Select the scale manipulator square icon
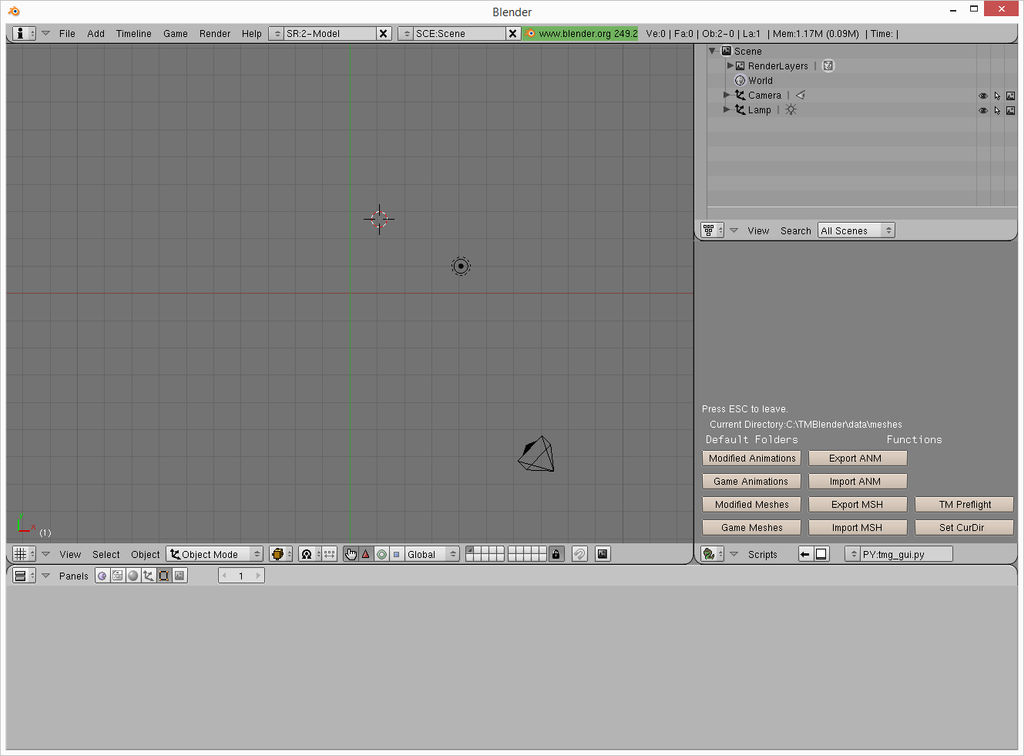This screenshot has height=756, width=1024. [x=396, y=554]
